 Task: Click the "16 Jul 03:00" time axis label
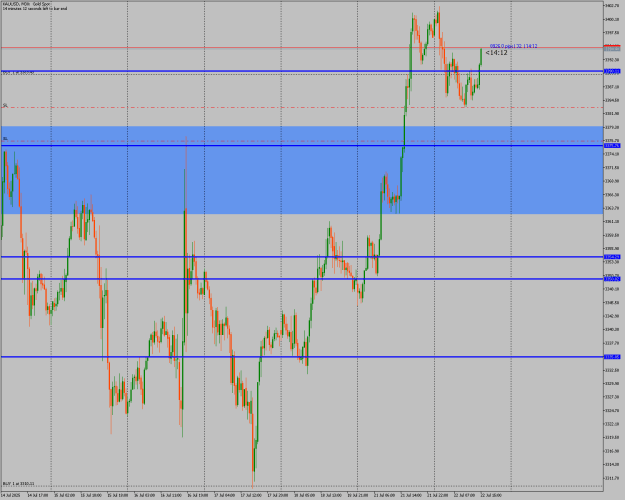[144, 495]
